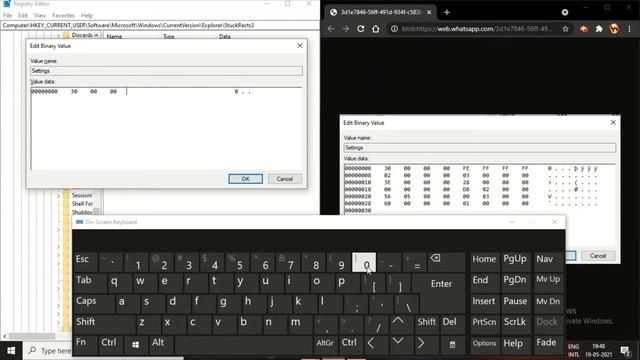Click the context menu key on On-Screen Keyboard

(x=452, y=345)
